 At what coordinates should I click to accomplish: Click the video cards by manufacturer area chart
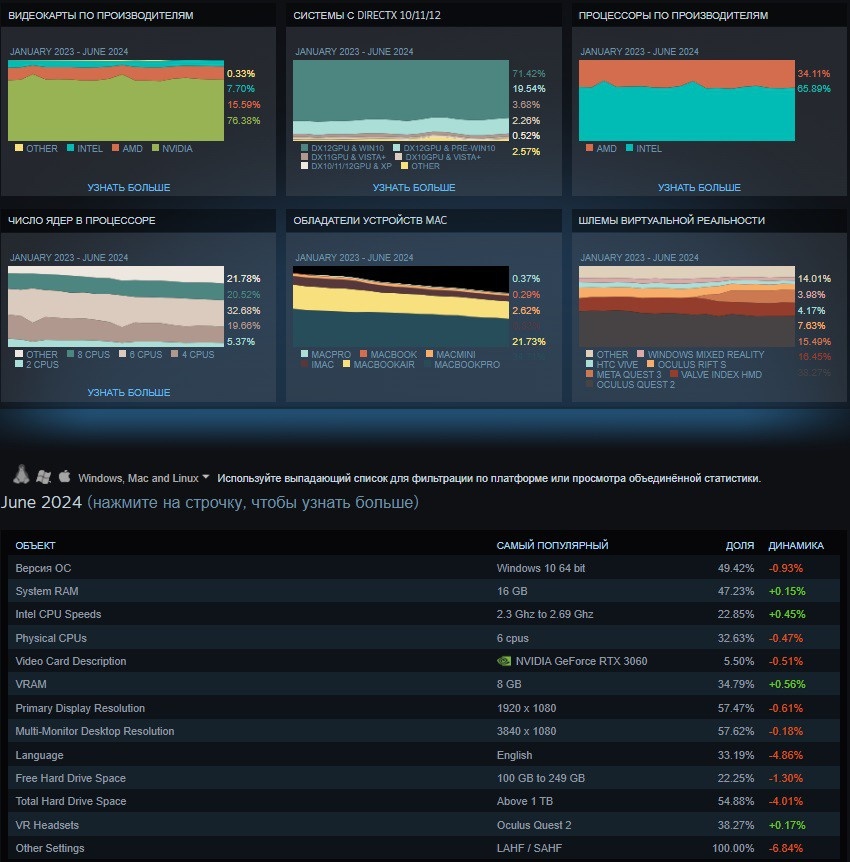[x=116, y=101]
